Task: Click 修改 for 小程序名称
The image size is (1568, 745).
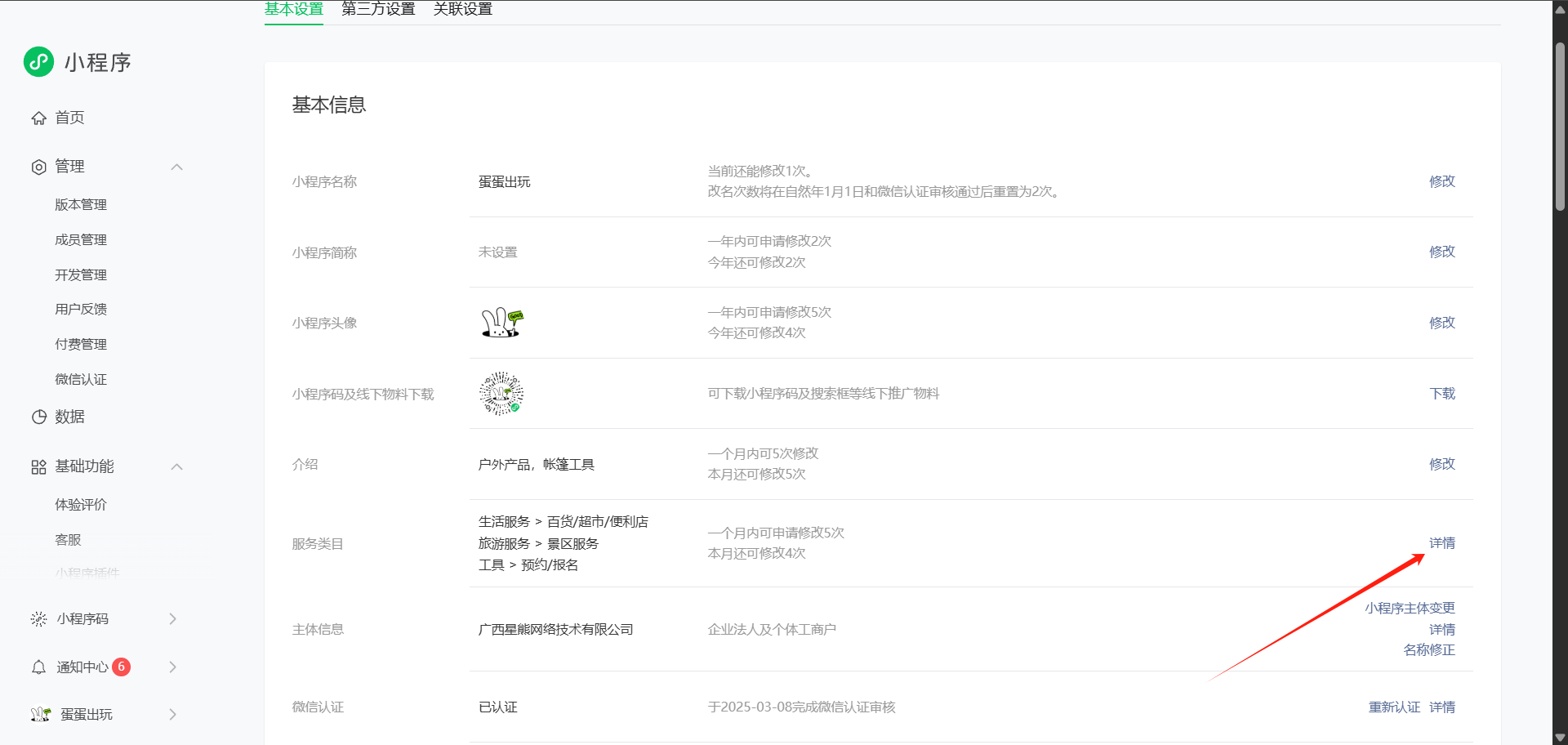Action: 1441,181
